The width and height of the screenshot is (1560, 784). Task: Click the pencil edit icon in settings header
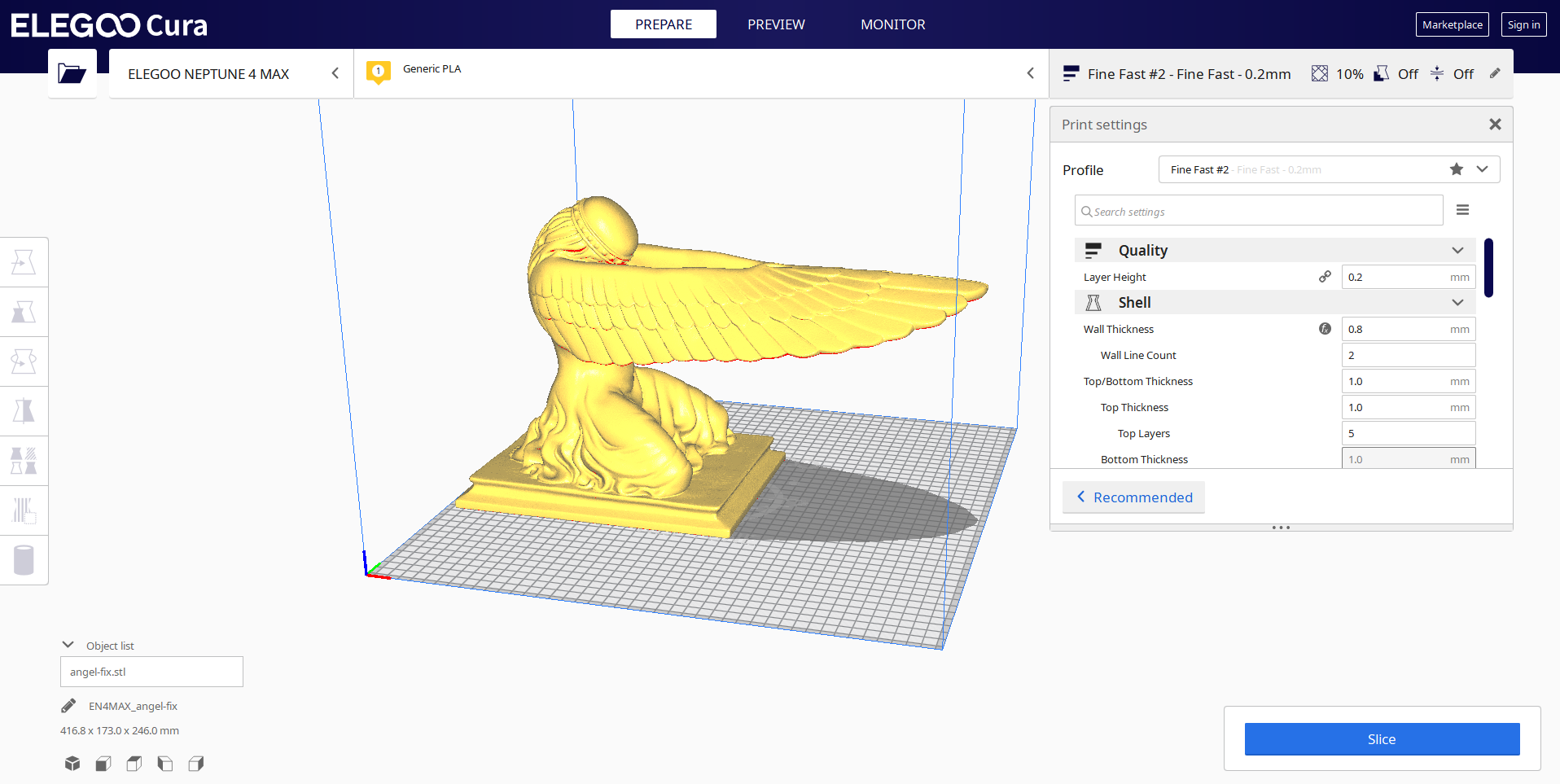coord(1495,73)
